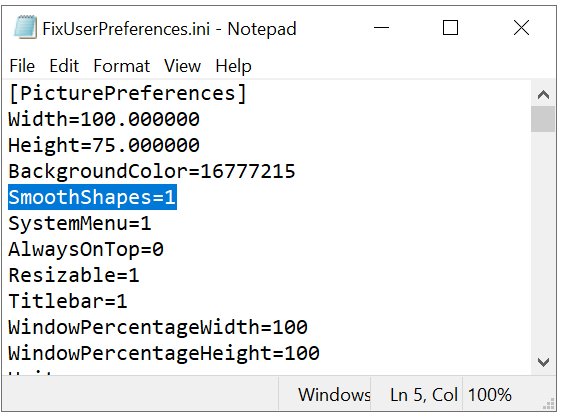Open the Edit menu
Viewport: 568px width, 416px height.
tap(64, 66)
